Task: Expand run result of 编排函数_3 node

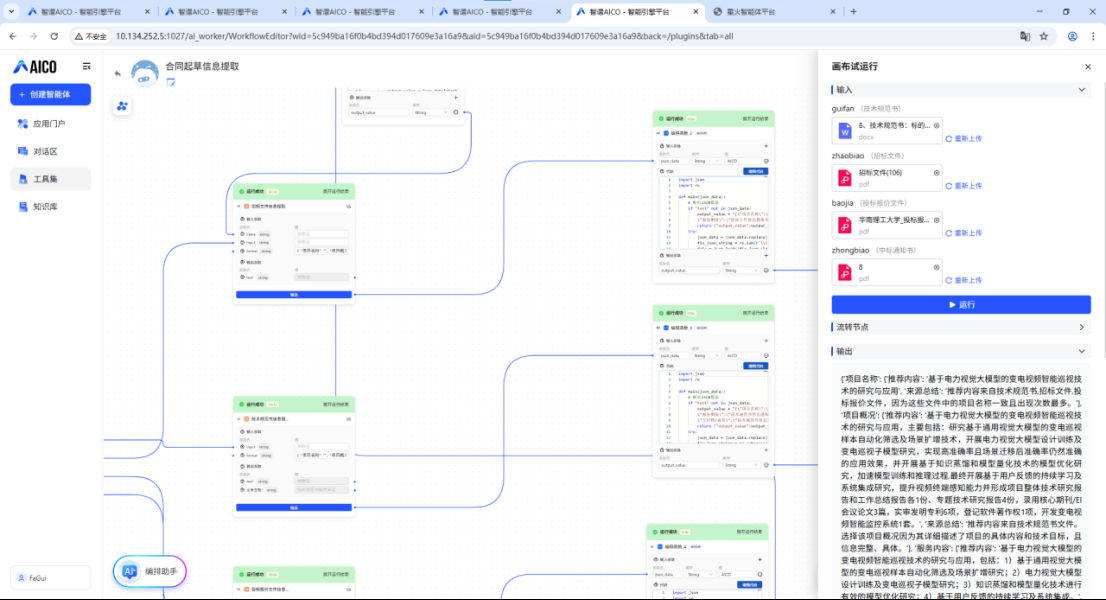Action: (755, 313)
